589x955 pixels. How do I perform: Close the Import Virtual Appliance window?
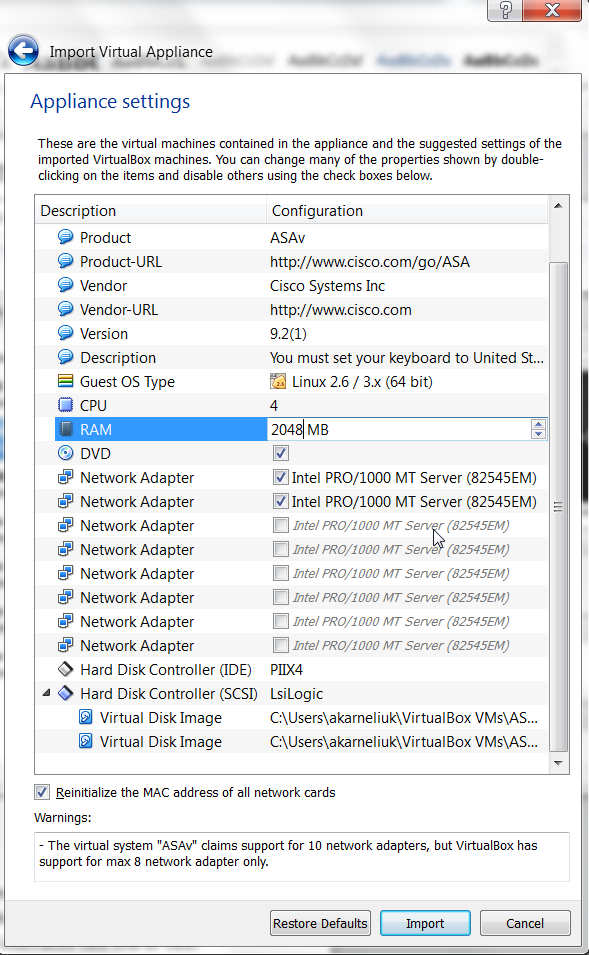coord(552,10)
